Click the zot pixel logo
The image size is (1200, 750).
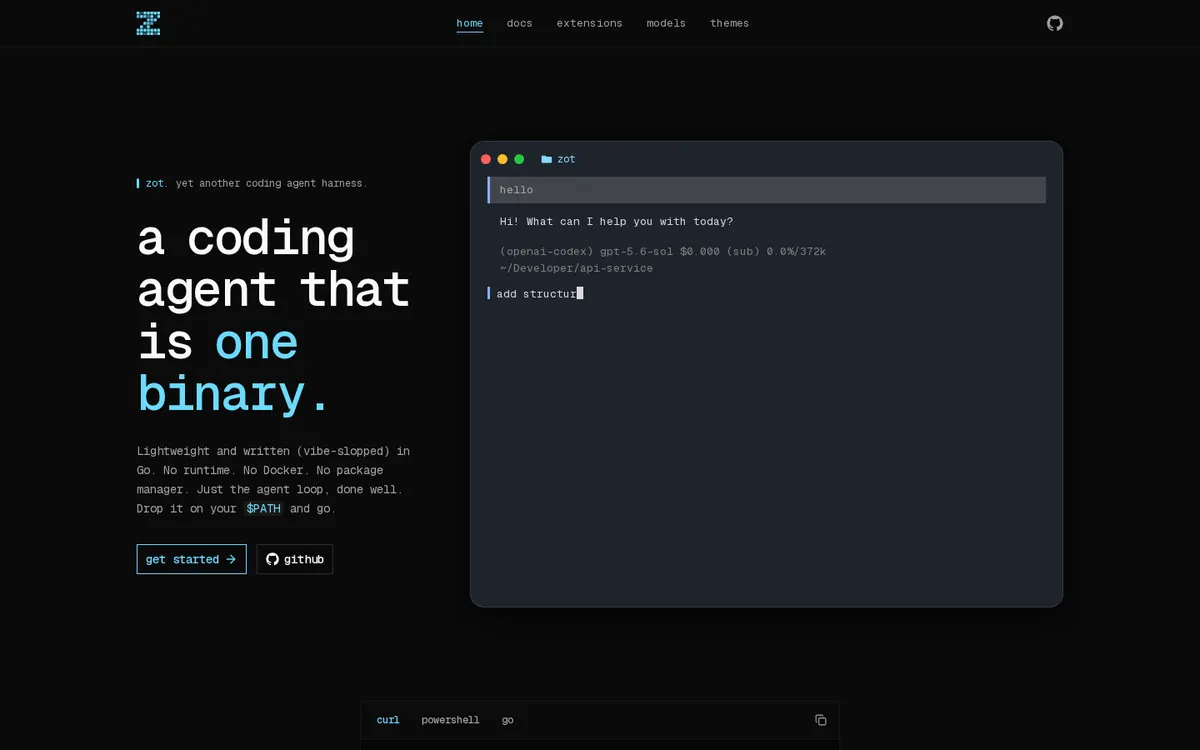click(148, 23)
